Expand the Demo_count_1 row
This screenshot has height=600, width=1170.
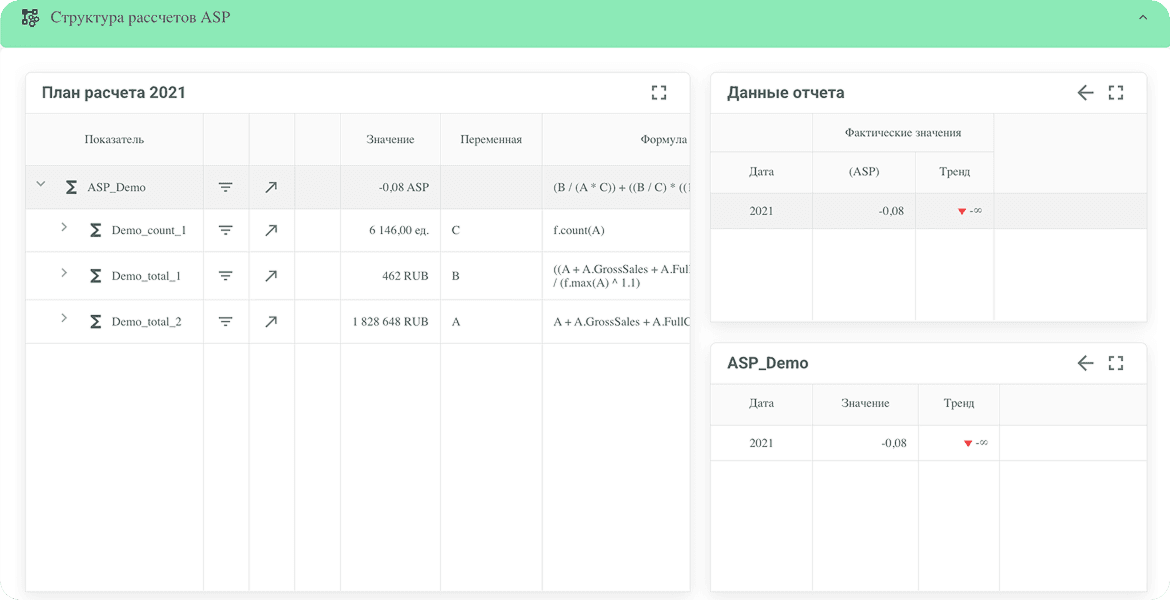pyautogui.click(x=64, y=227)
